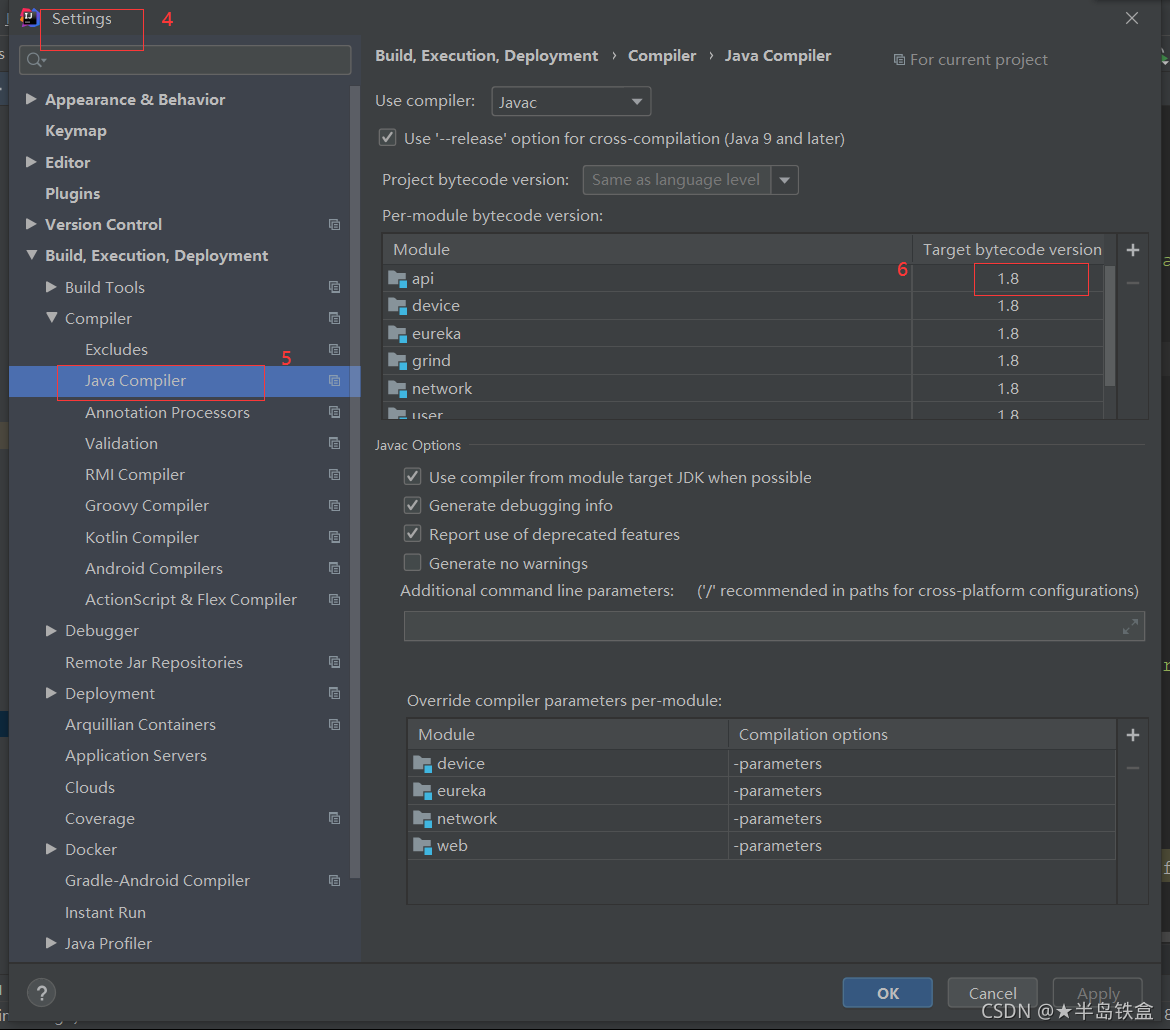Click project-level icon next to Kotlin Compiler
Image resolution: width=1170 pixels, height=1030 pixels.
(334, 537)
